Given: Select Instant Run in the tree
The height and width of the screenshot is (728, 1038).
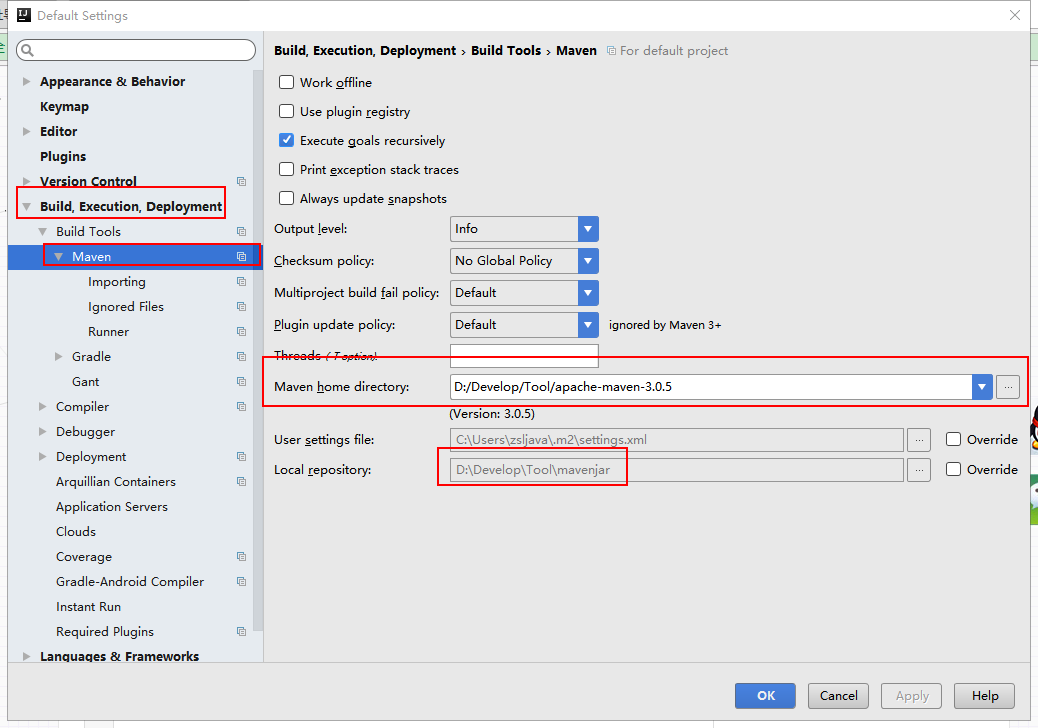Looking at the screenshot, I should [89, 607].
